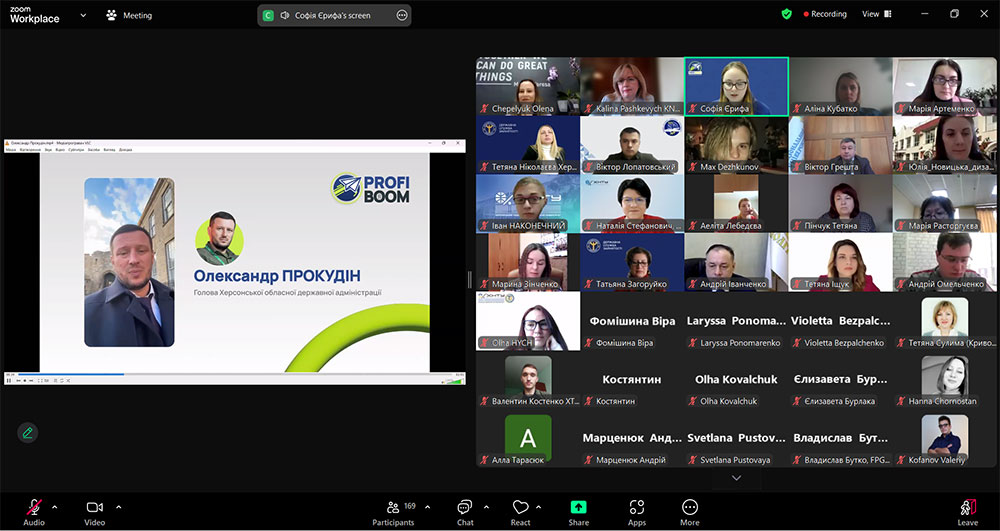Open the More options button
Screen dimensions: 1000x531
689,512
